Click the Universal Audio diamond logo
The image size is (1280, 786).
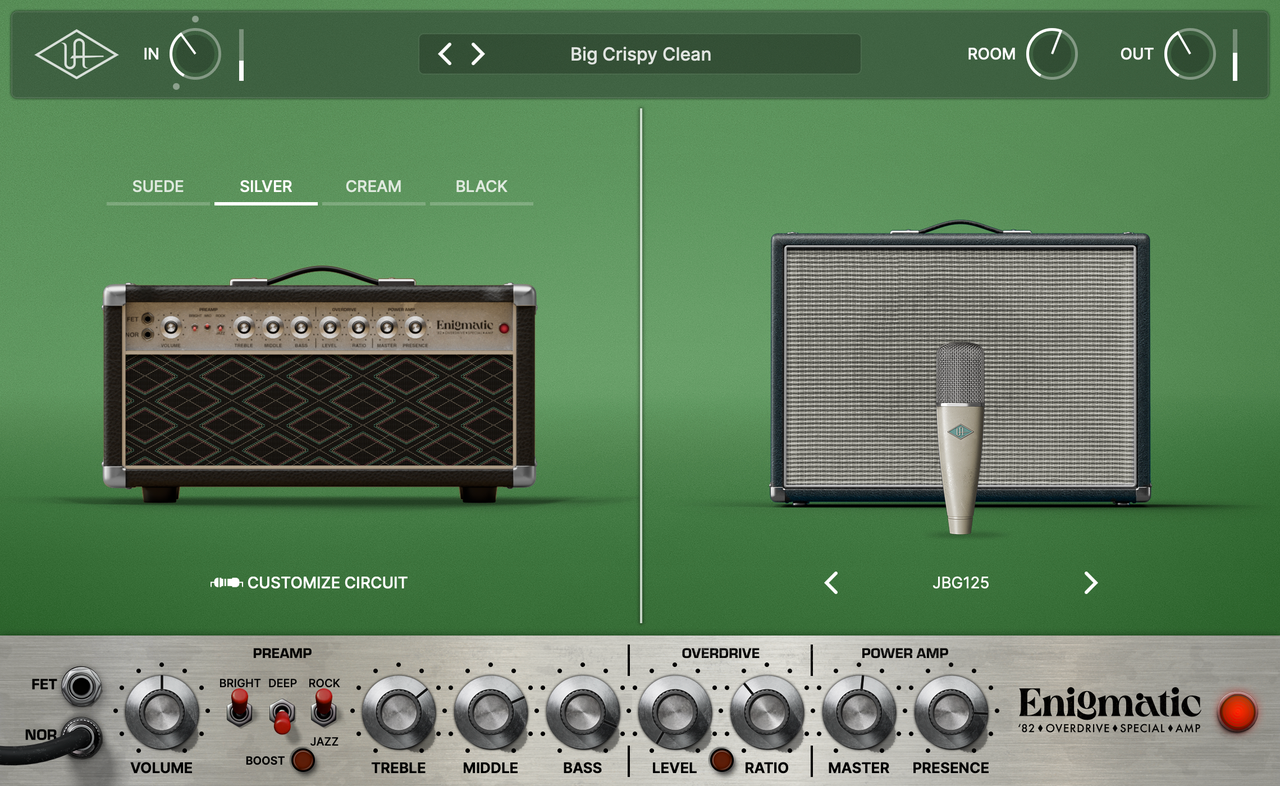click(x=77, y=54)
